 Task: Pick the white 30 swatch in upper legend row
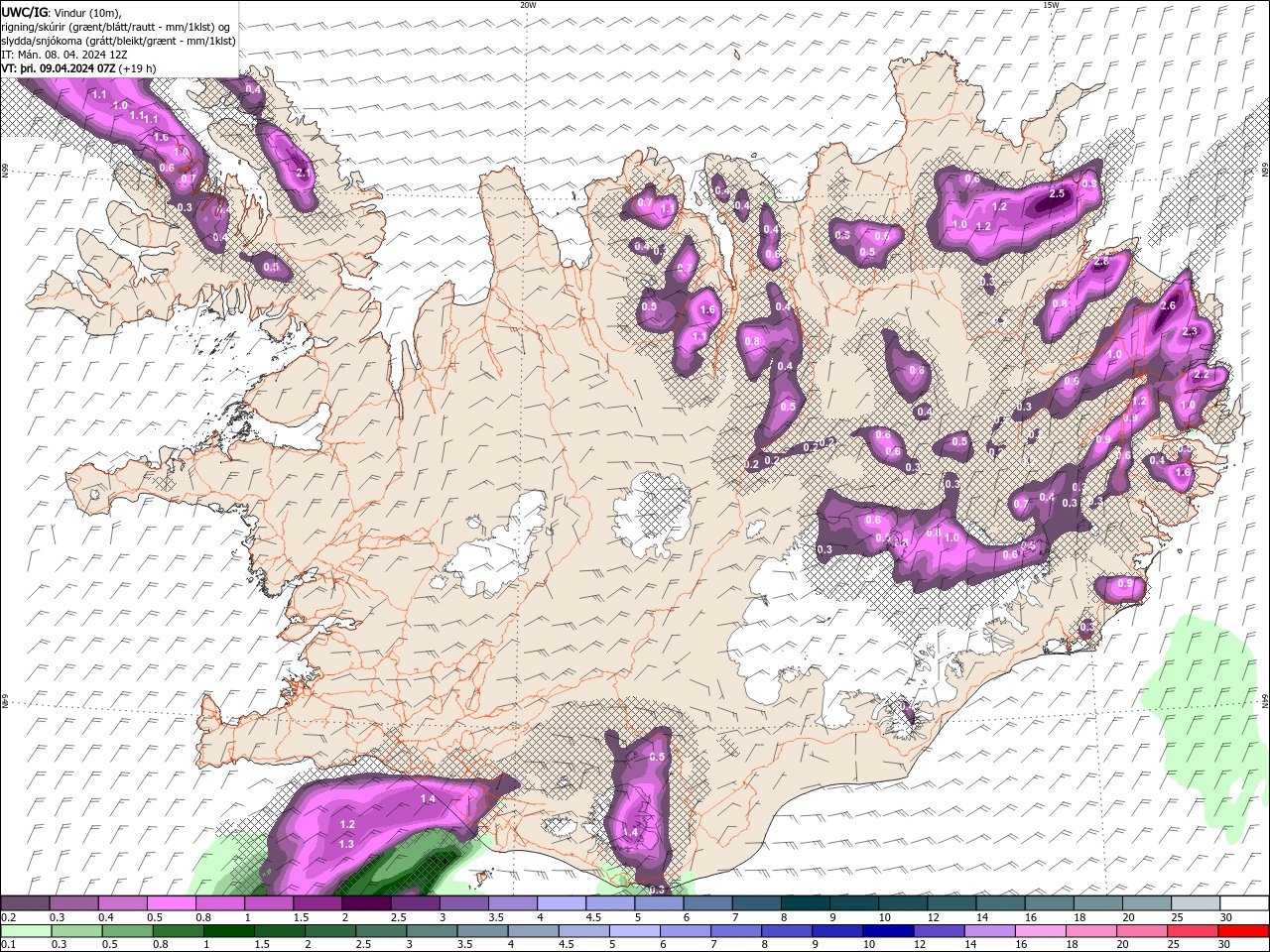coord(1244,903)
